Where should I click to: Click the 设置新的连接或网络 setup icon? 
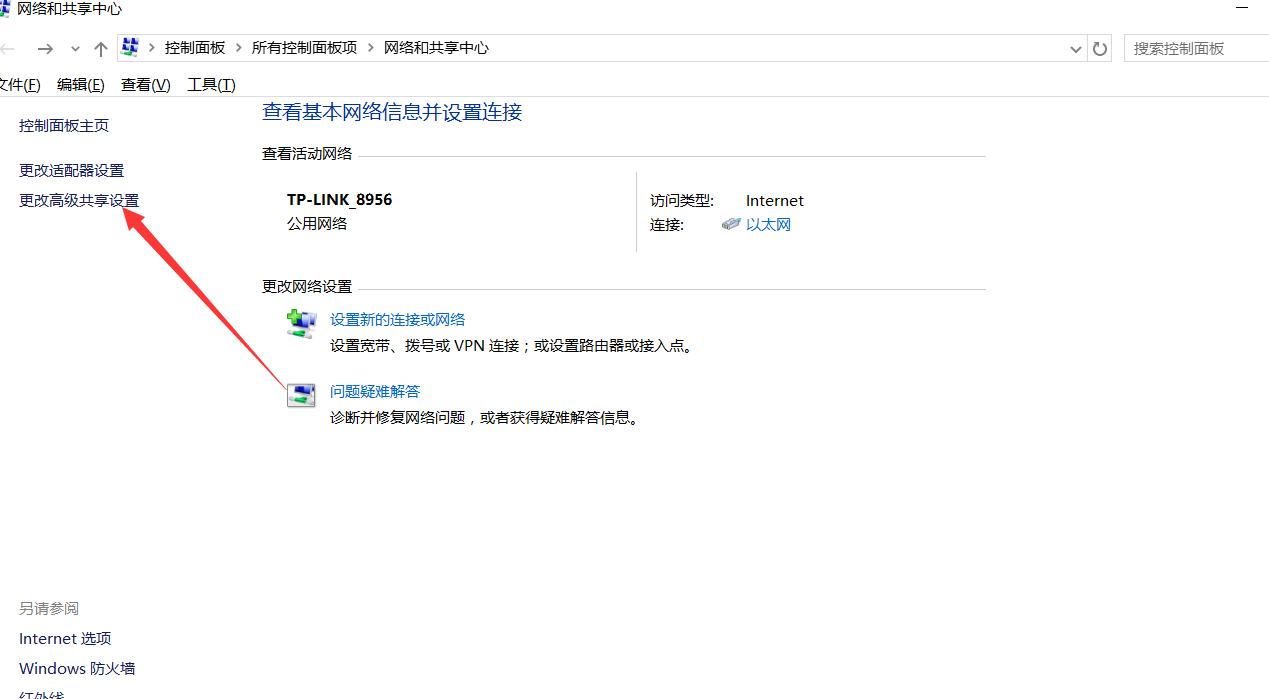(301, 322)
